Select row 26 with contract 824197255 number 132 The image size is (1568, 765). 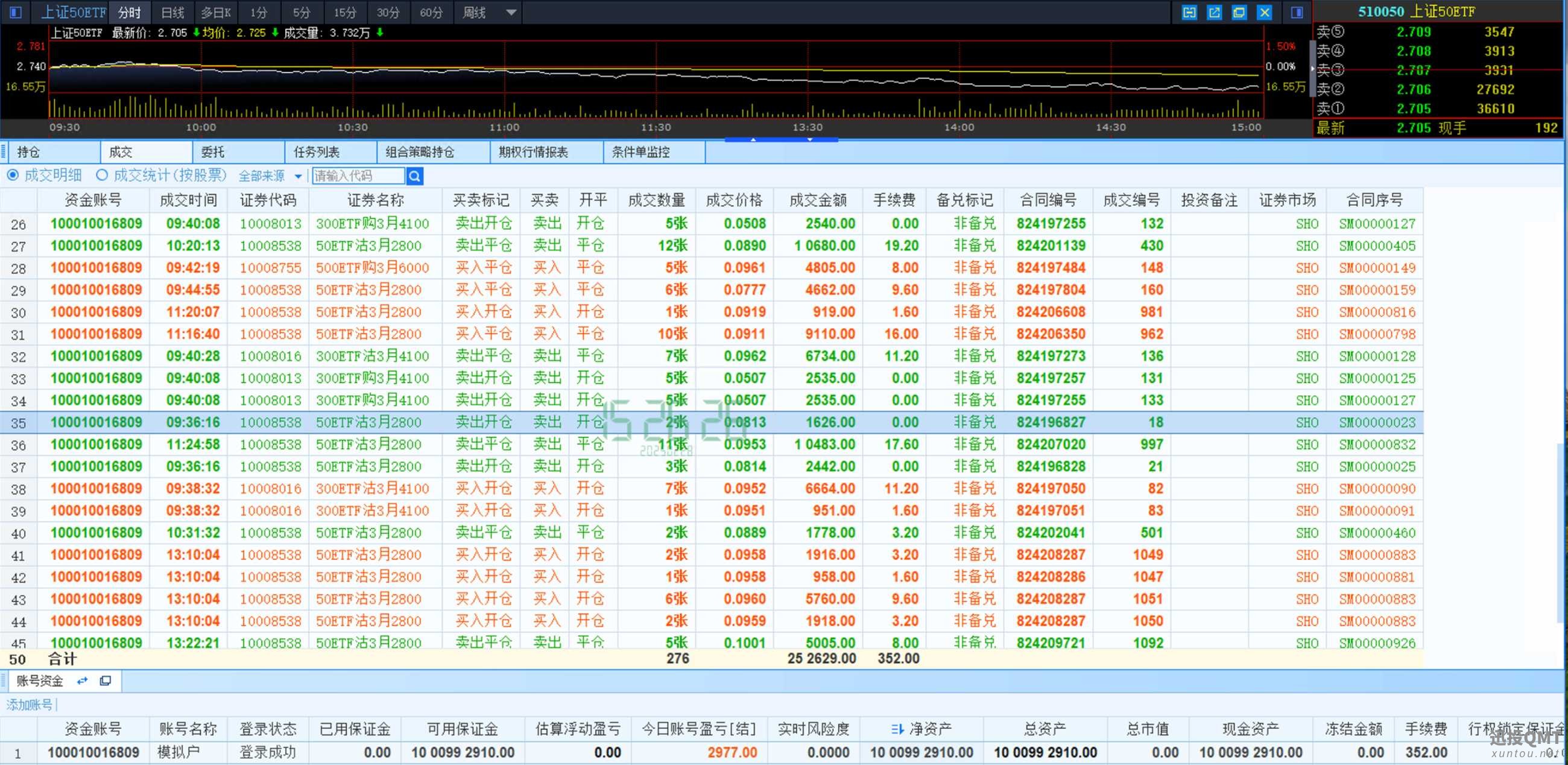(x=712, y=224)
